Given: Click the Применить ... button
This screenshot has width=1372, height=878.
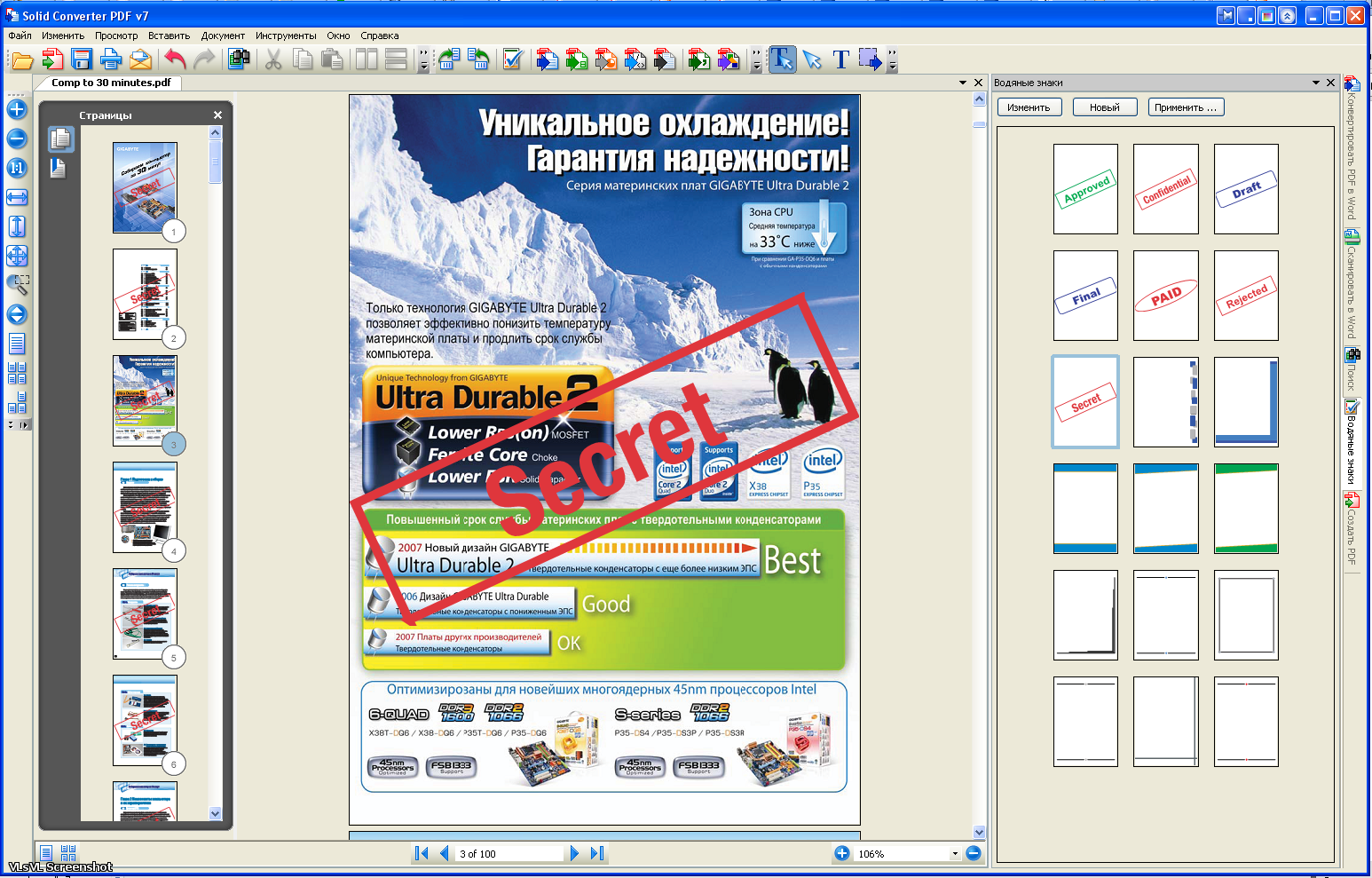Looking at the screenshot, I should pyautogui.click(x=1186, y=107).
